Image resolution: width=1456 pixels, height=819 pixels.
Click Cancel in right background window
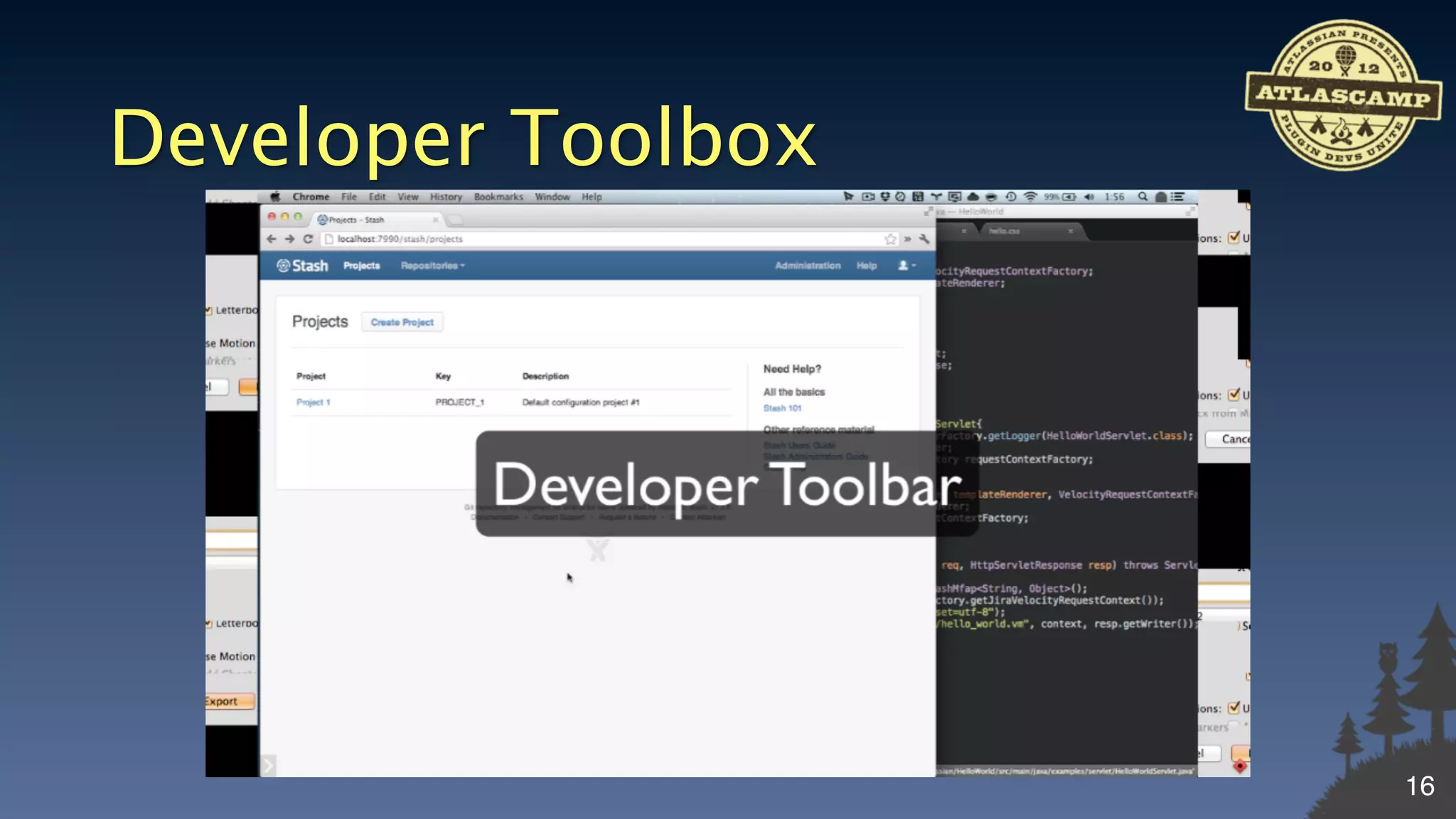pyautogui.click(x=1228, y=439)
